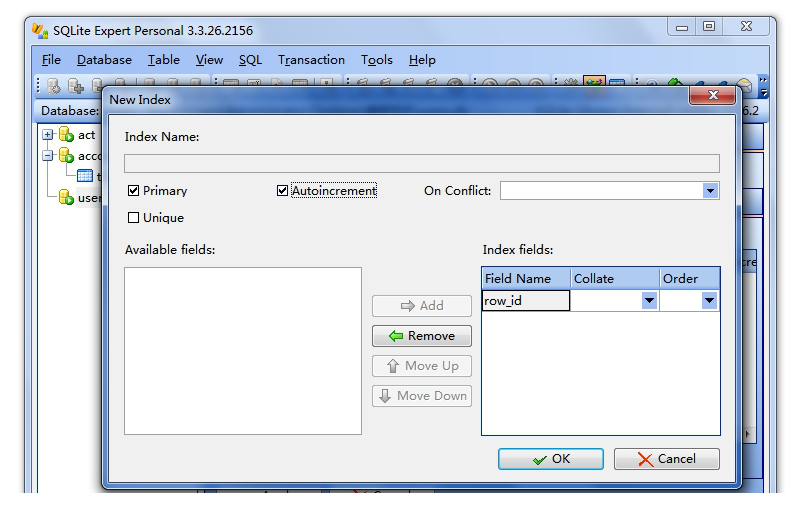Expand the act database tree node
Image resolution: width=800 pixels, height=512 pixels.
click(47, 135)
